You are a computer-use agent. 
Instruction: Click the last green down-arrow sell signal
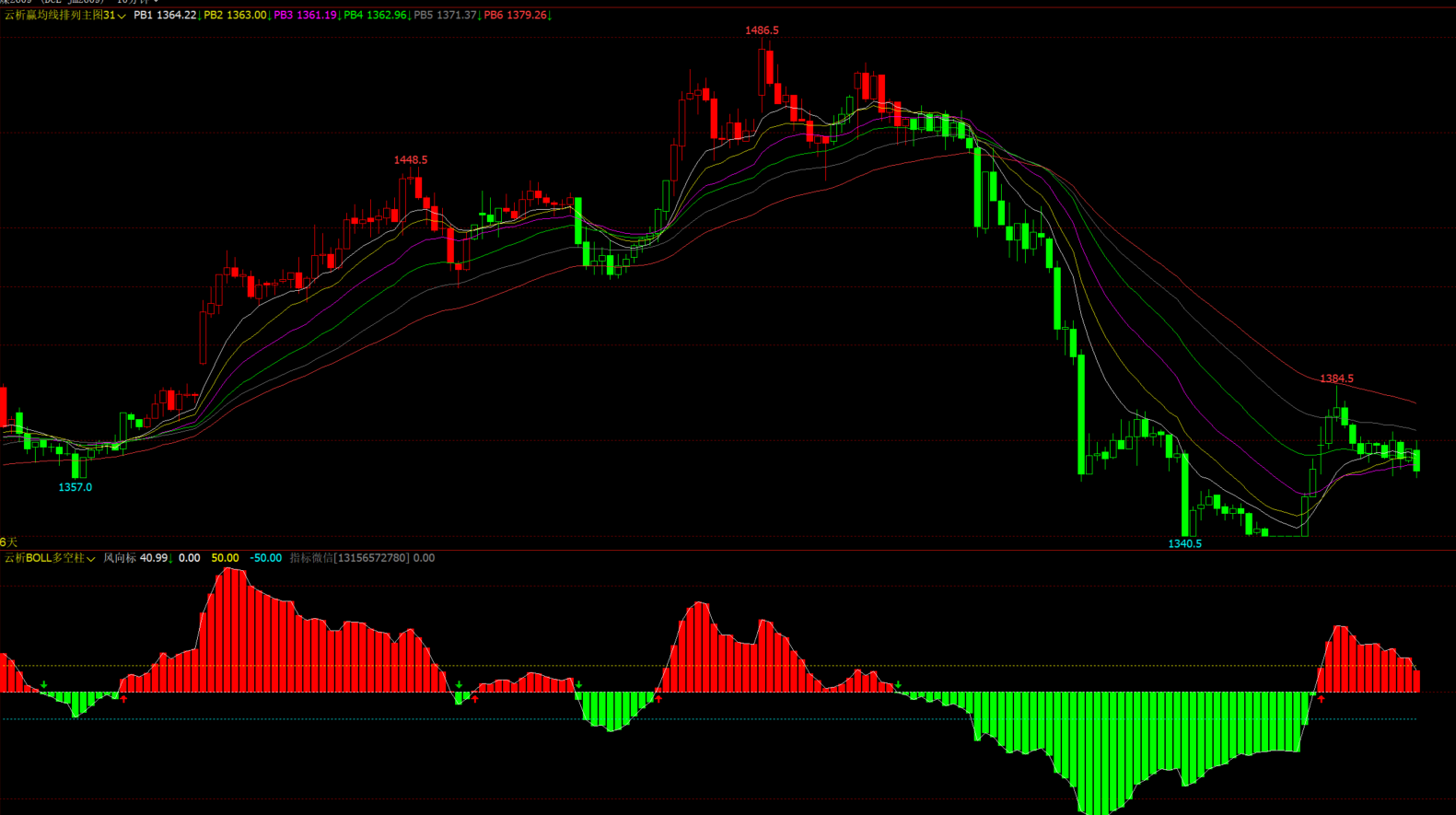pos(898,685)
